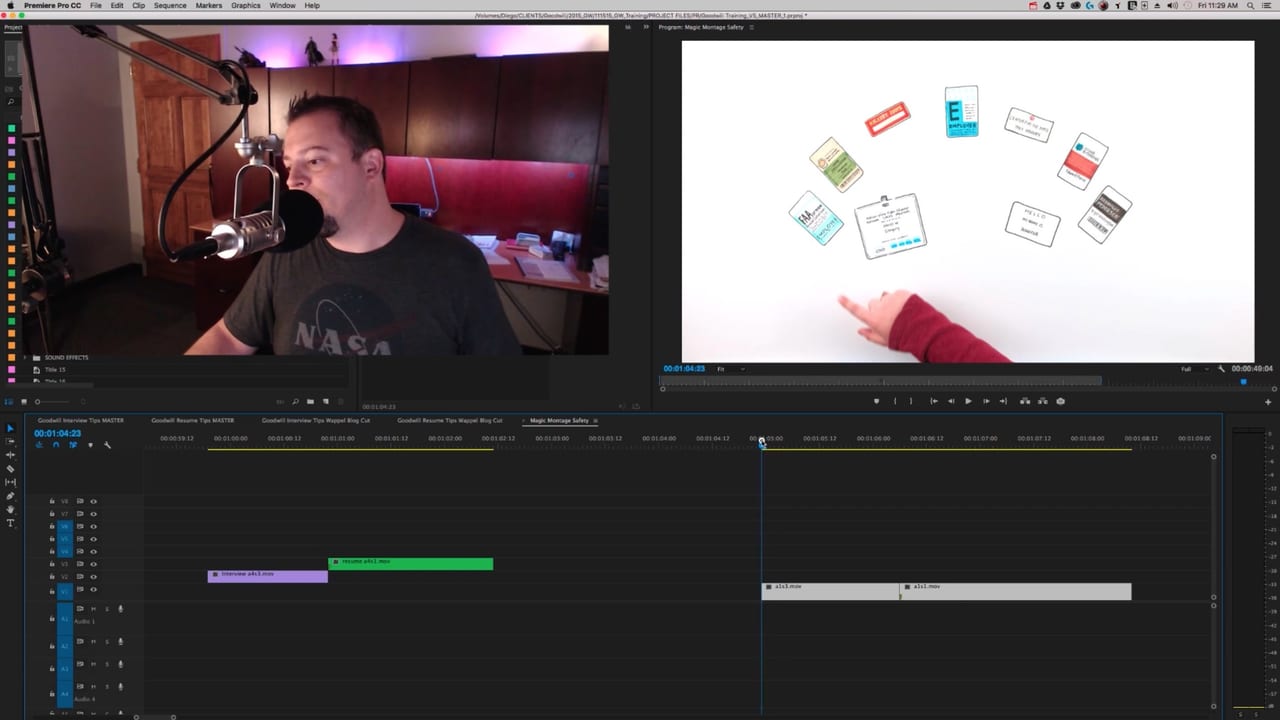The image size is (1280, 720).
Task: Add marker in Program monitor
Action: (876, 401)
